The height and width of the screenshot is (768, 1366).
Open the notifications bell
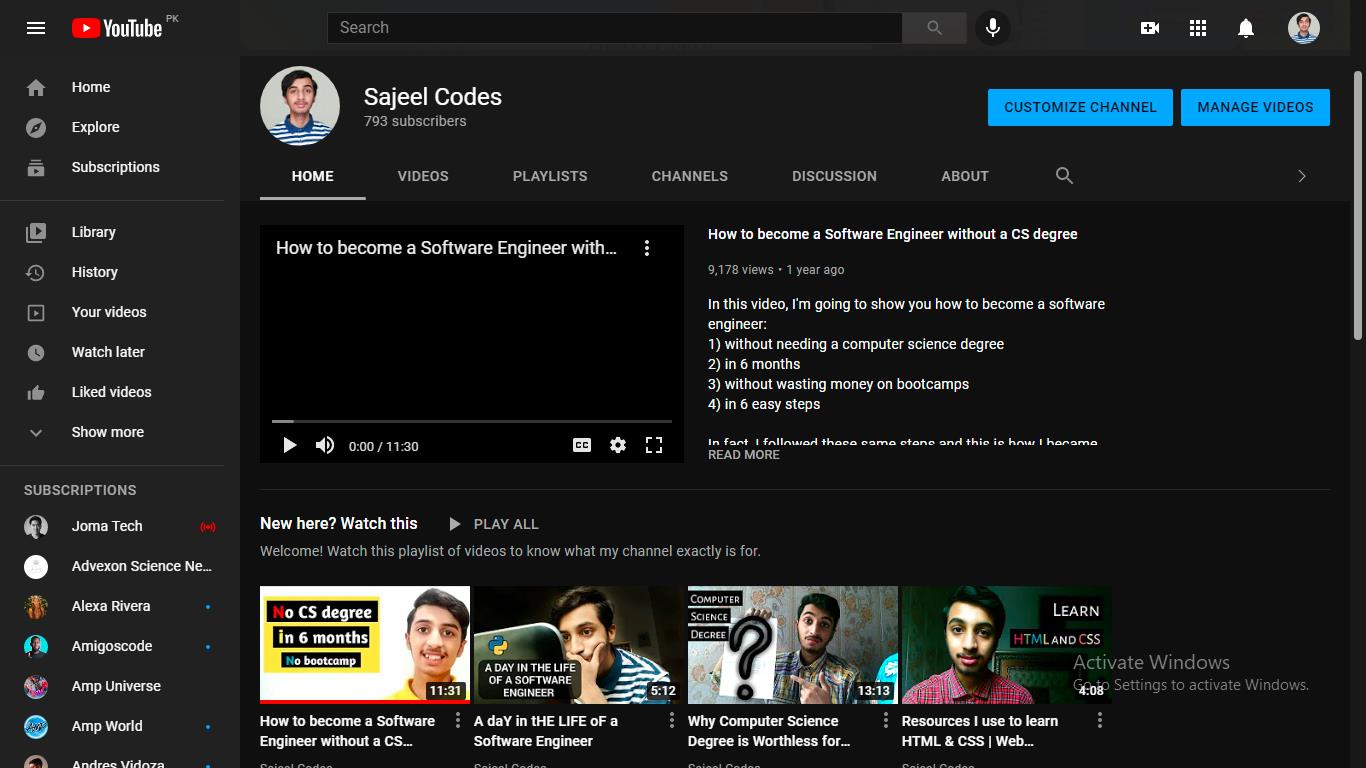pyautogui.click(x=1246, y=28)
